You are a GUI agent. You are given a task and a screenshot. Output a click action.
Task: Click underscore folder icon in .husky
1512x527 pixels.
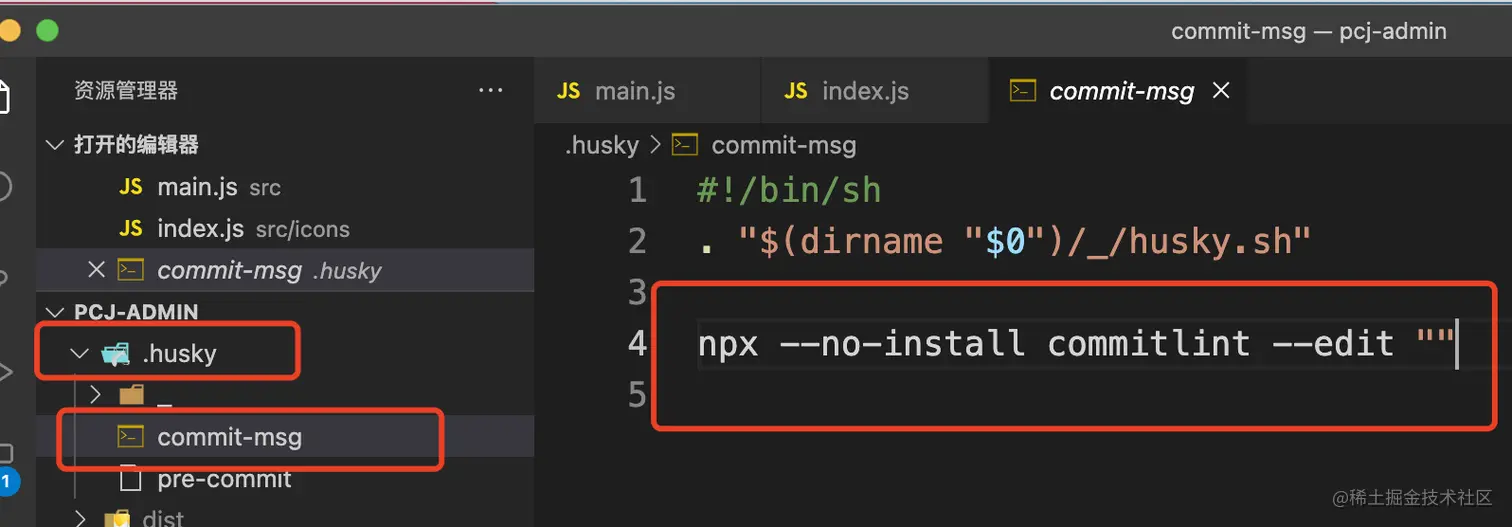click(131, 396)
